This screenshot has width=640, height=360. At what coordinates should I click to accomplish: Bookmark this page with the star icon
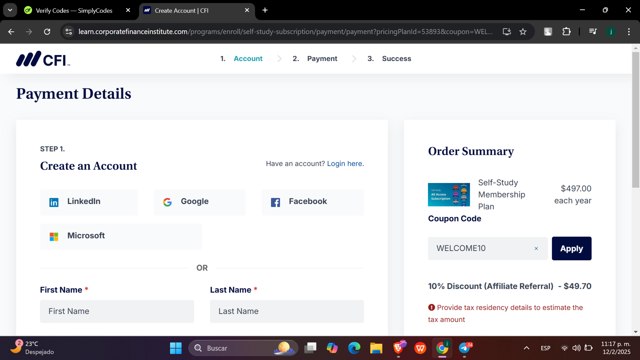click(523, 31)
